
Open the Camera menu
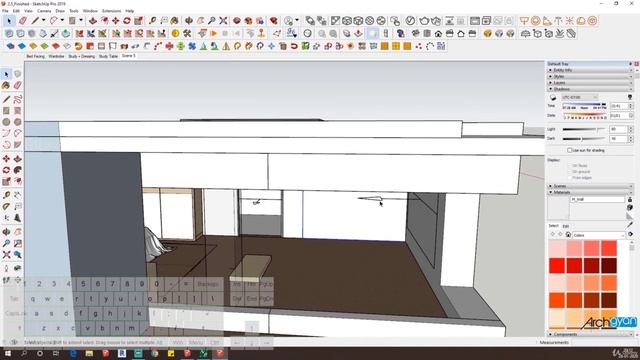pyautogui.click(x=44, y=11)
